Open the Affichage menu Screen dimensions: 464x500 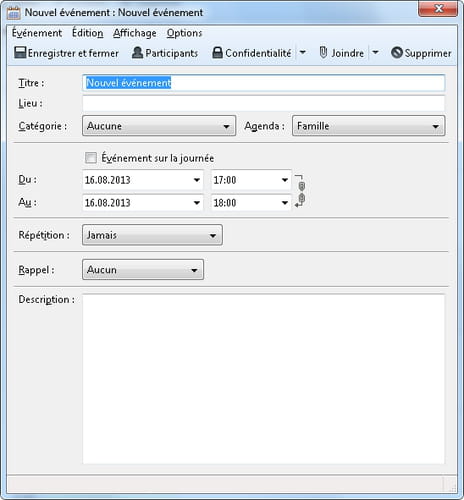coord(135,33)
